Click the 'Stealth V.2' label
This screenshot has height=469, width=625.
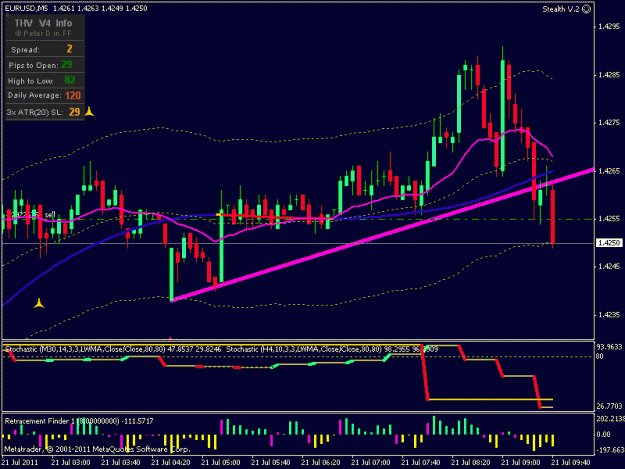coord(561,9)
